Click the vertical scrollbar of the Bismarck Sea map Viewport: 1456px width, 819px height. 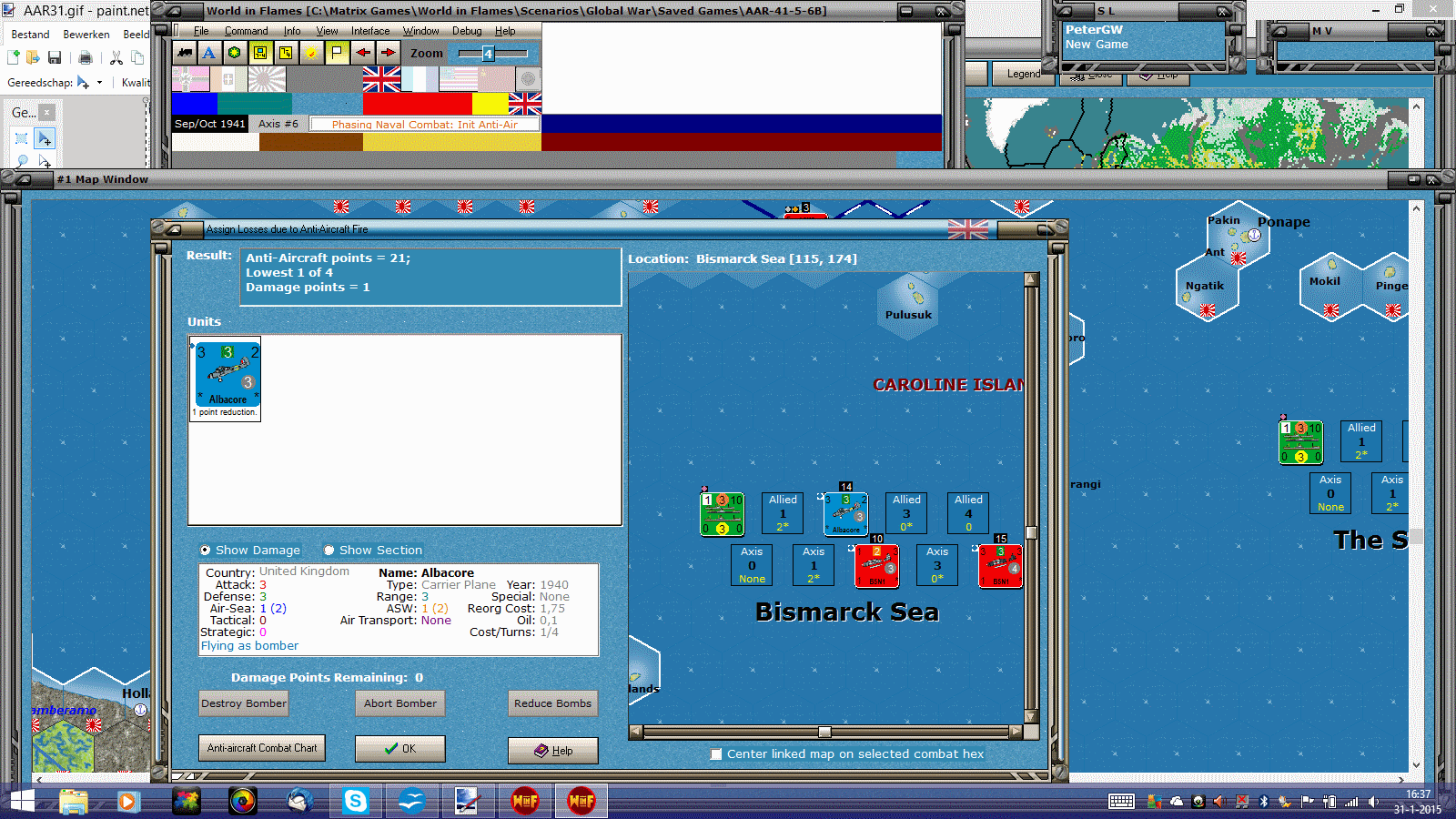1031,498
